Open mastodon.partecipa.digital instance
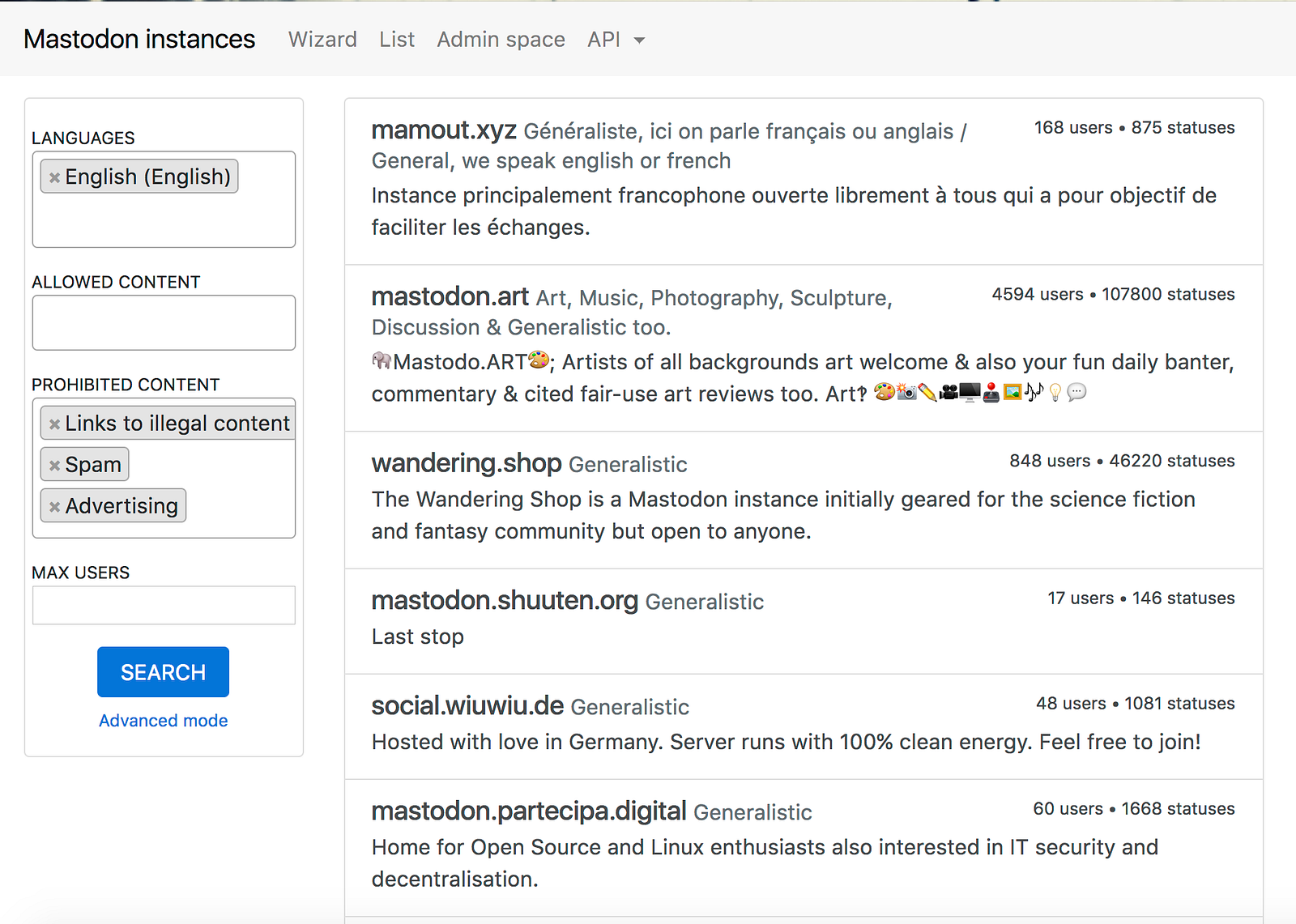1296x924 pixels. pyautogui.click(x=529, y=811)
